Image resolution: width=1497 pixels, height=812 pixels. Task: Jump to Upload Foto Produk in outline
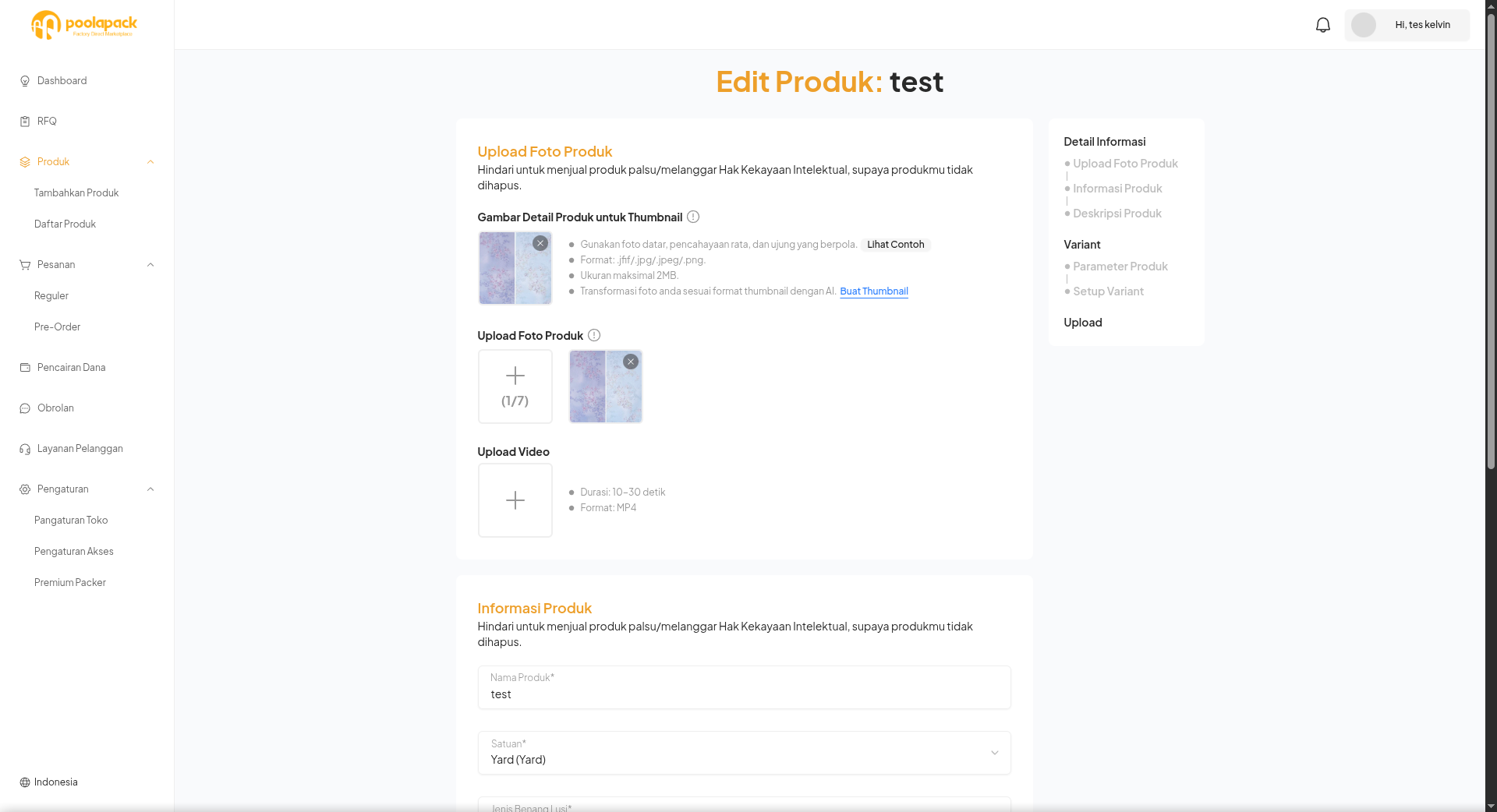pos(1125,164)
